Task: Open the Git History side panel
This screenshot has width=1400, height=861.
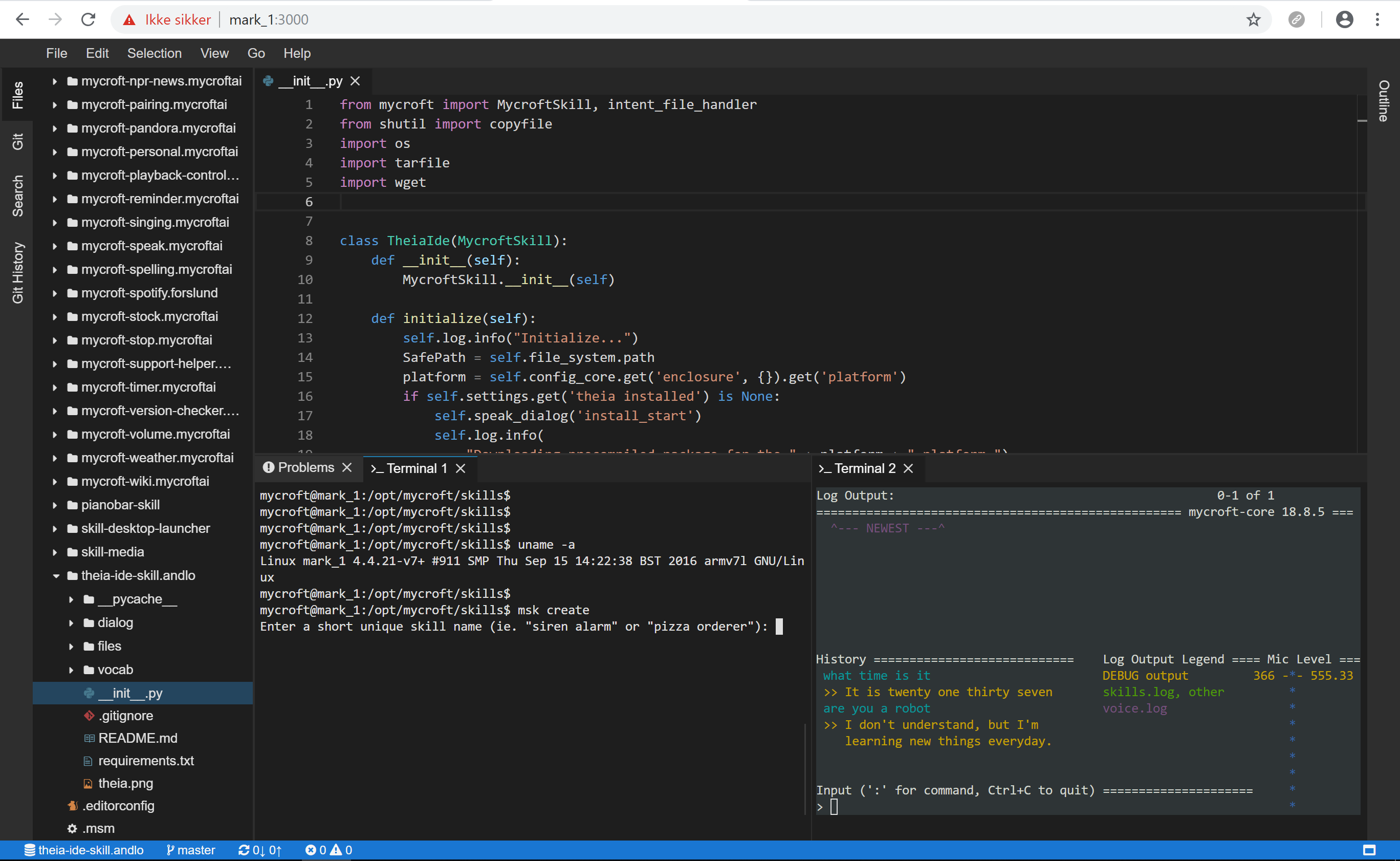Action: [x=17, y=272]
